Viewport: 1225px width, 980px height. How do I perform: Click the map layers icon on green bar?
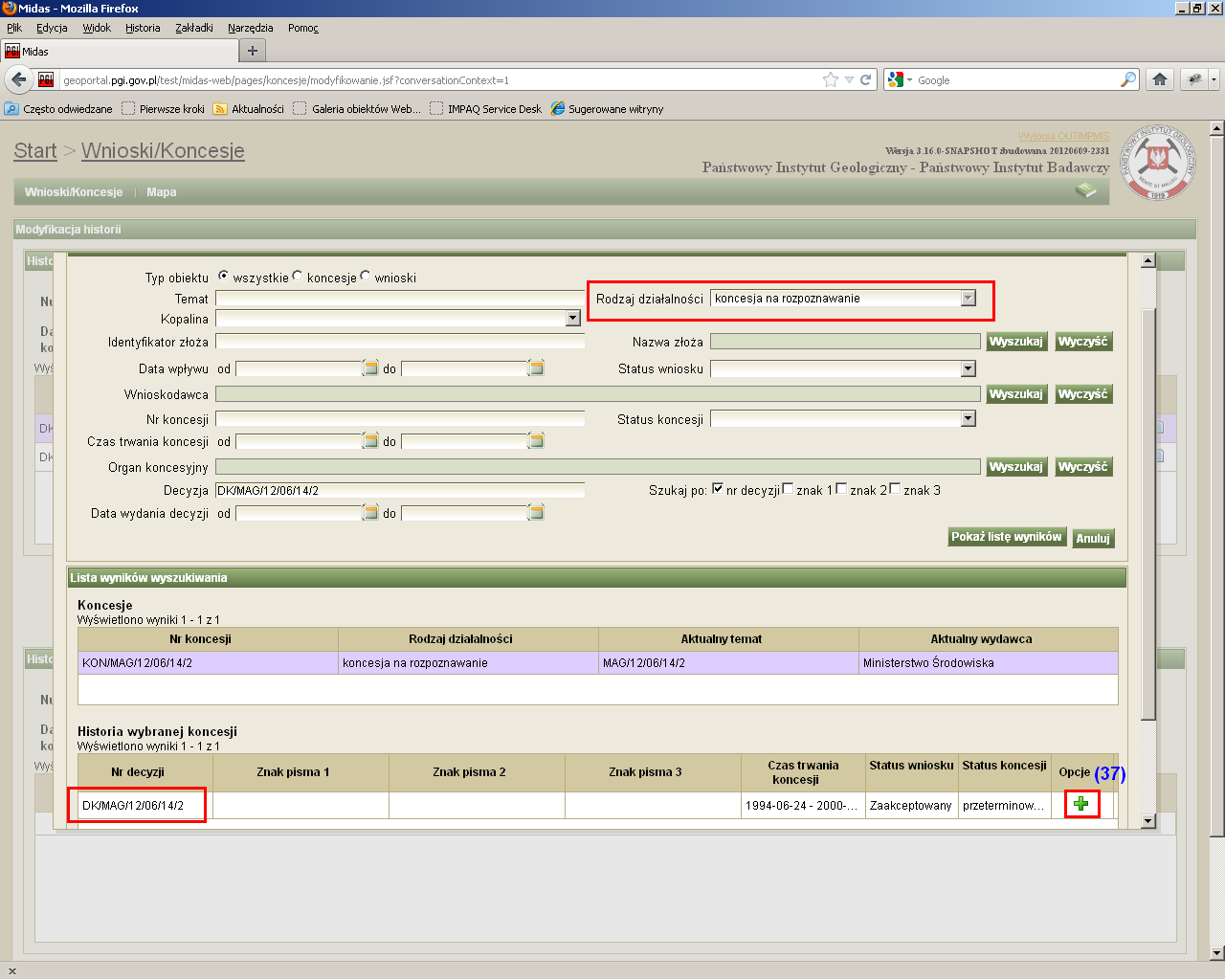tap(1085, 190)
